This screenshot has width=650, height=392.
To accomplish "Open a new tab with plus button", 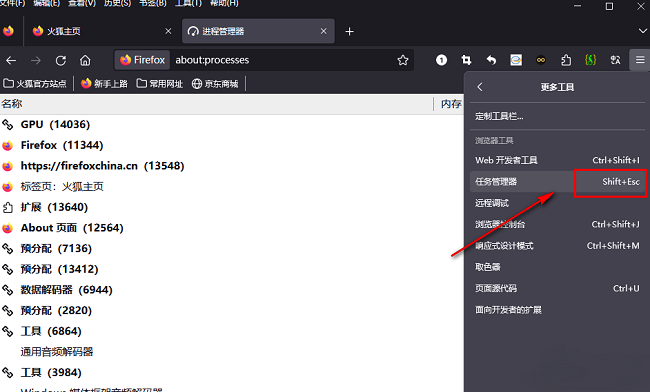I will (x=349, y=31).
